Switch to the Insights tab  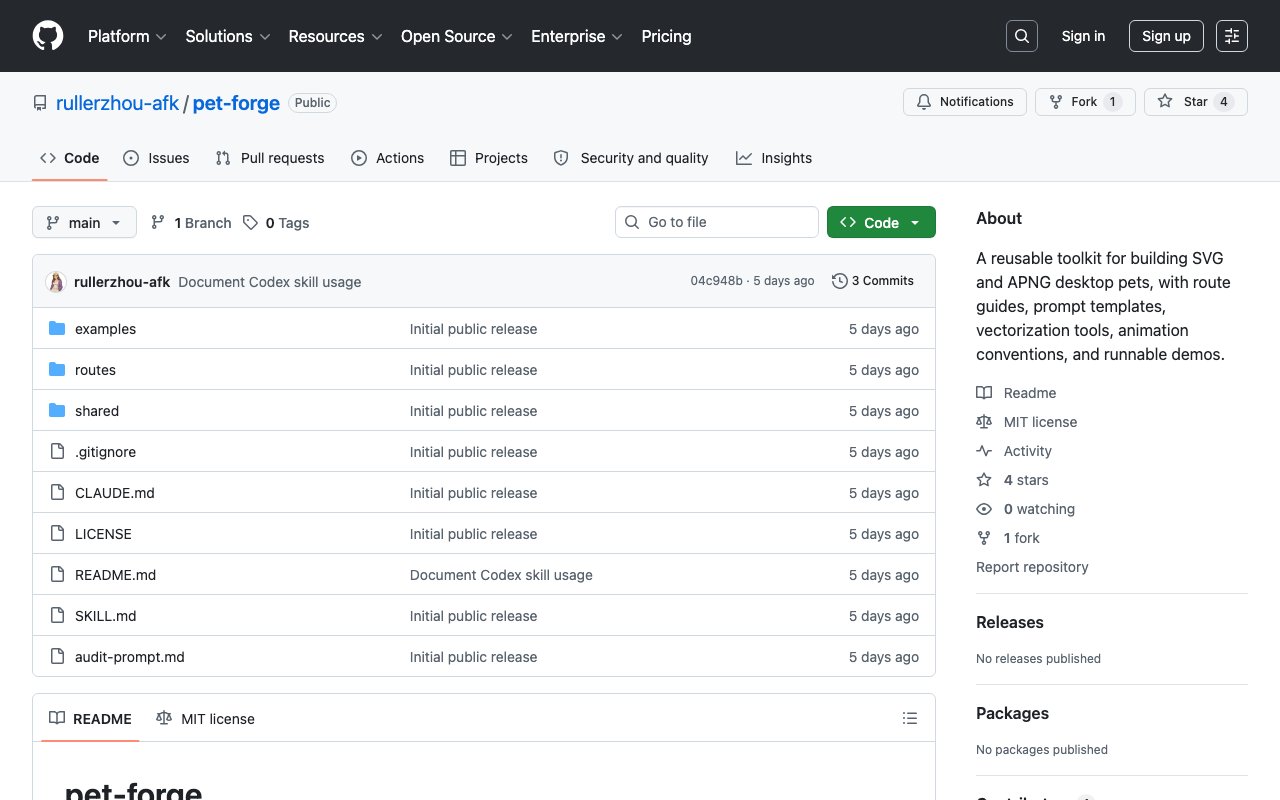pyautogui.click(x=774, y=158)
